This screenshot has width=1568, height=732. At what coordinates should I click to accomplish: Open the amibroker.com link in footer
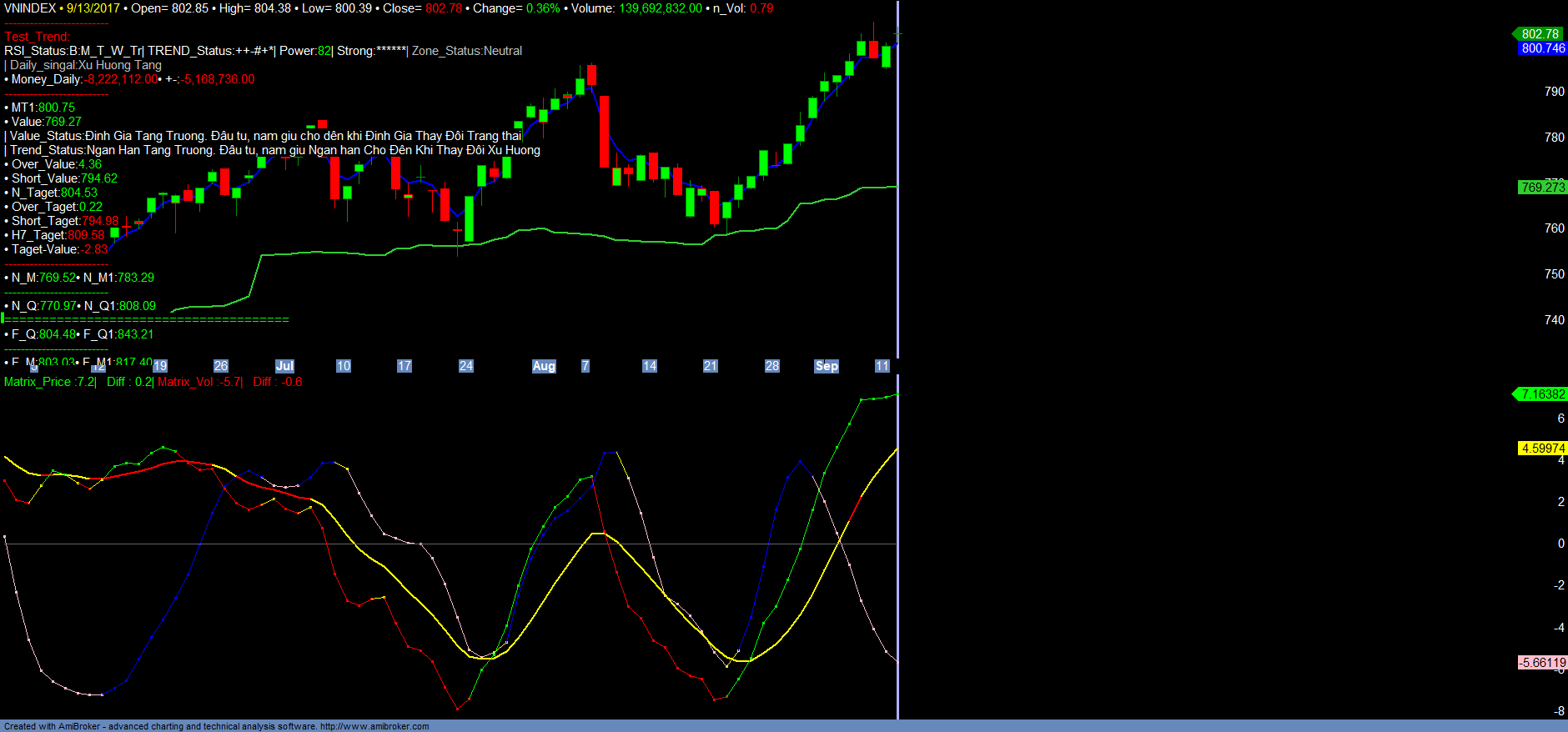pos(374,726)
